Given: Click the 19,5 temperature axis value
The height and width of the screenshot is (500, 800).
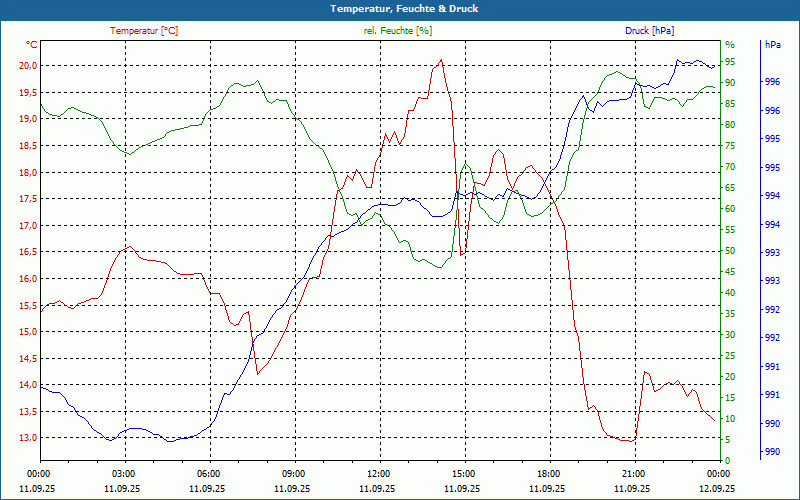Looking at the screenshot, I should tap(29, 92).
